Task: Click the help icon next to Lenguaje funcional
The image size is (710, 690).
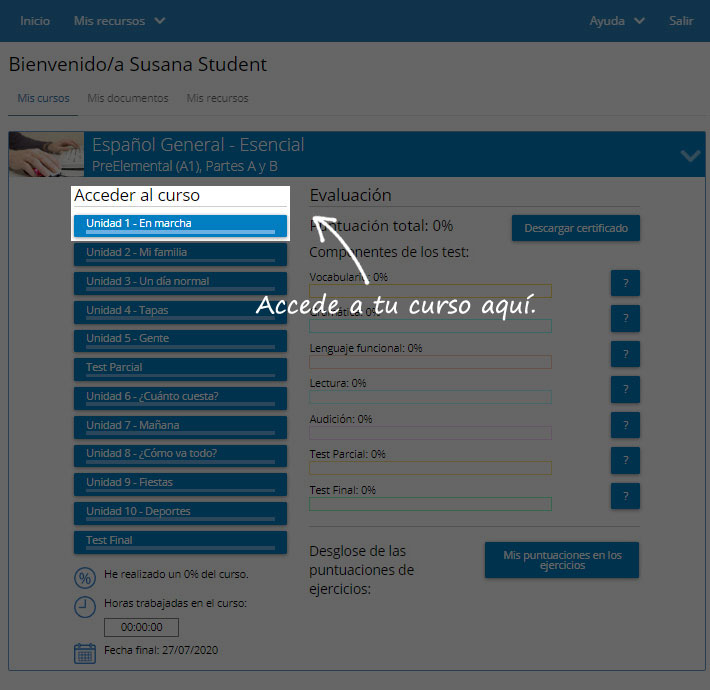Action: [624, 354]
